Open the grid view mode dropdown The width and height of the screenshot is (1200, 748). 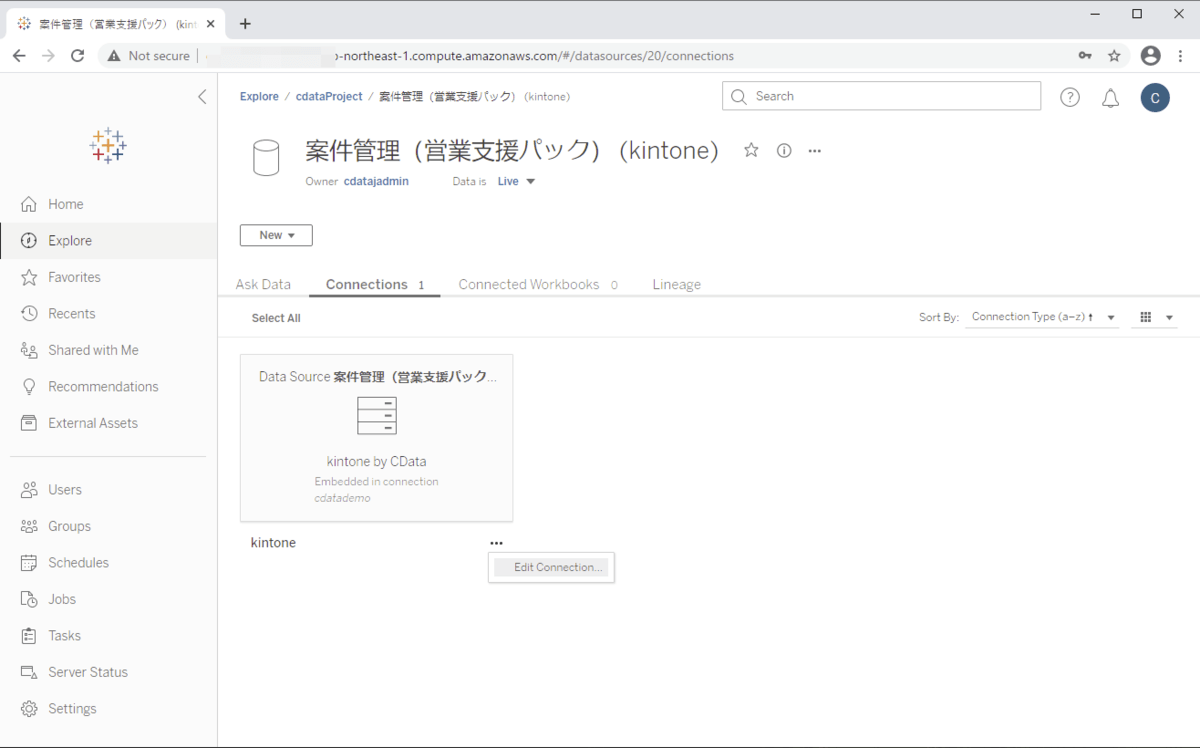1156,317
